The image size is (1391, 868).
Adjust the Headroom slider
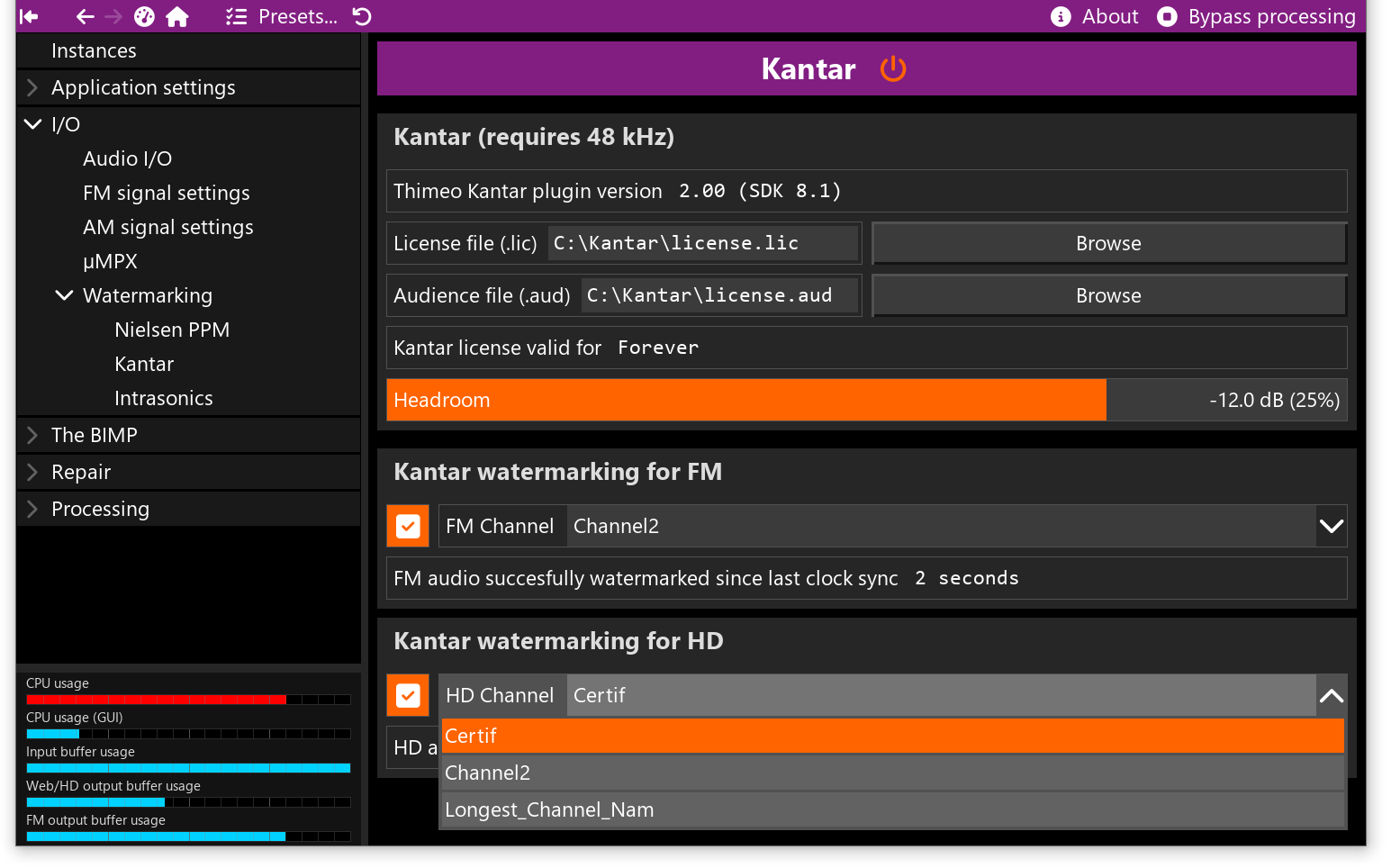tap(867, 400)
